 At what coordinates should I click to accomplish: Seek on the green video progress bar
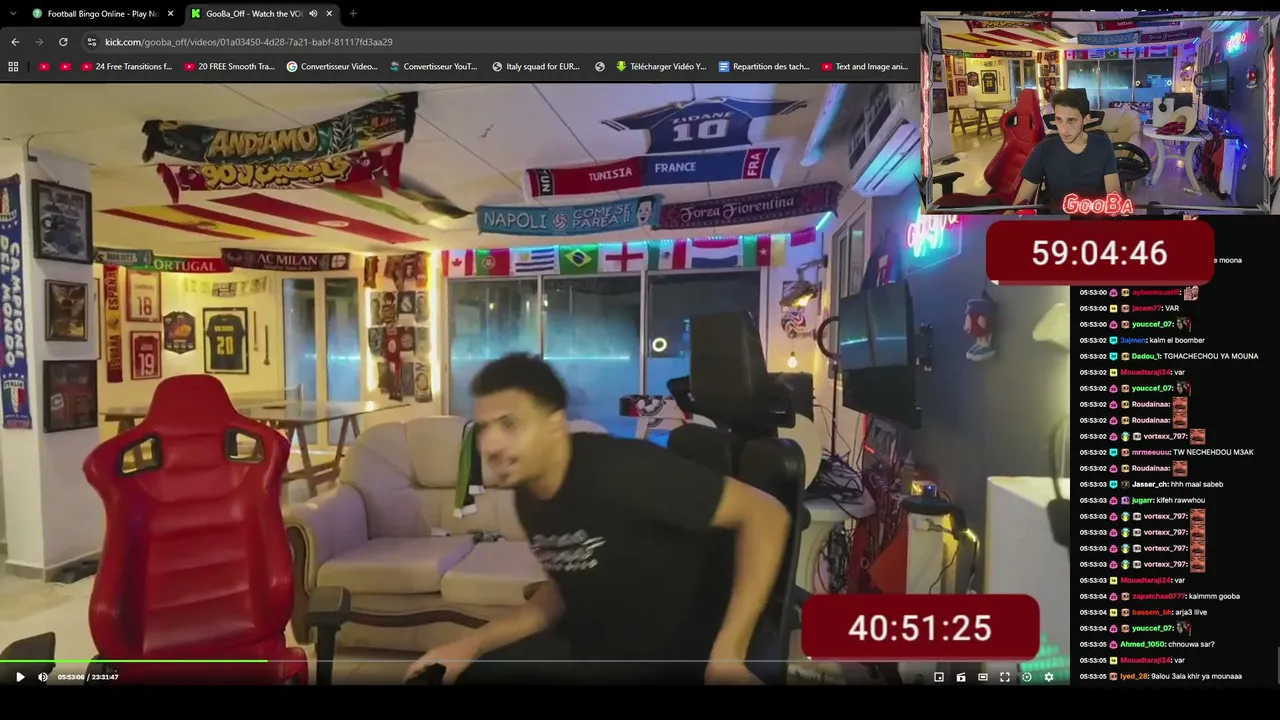coord(534,661)
